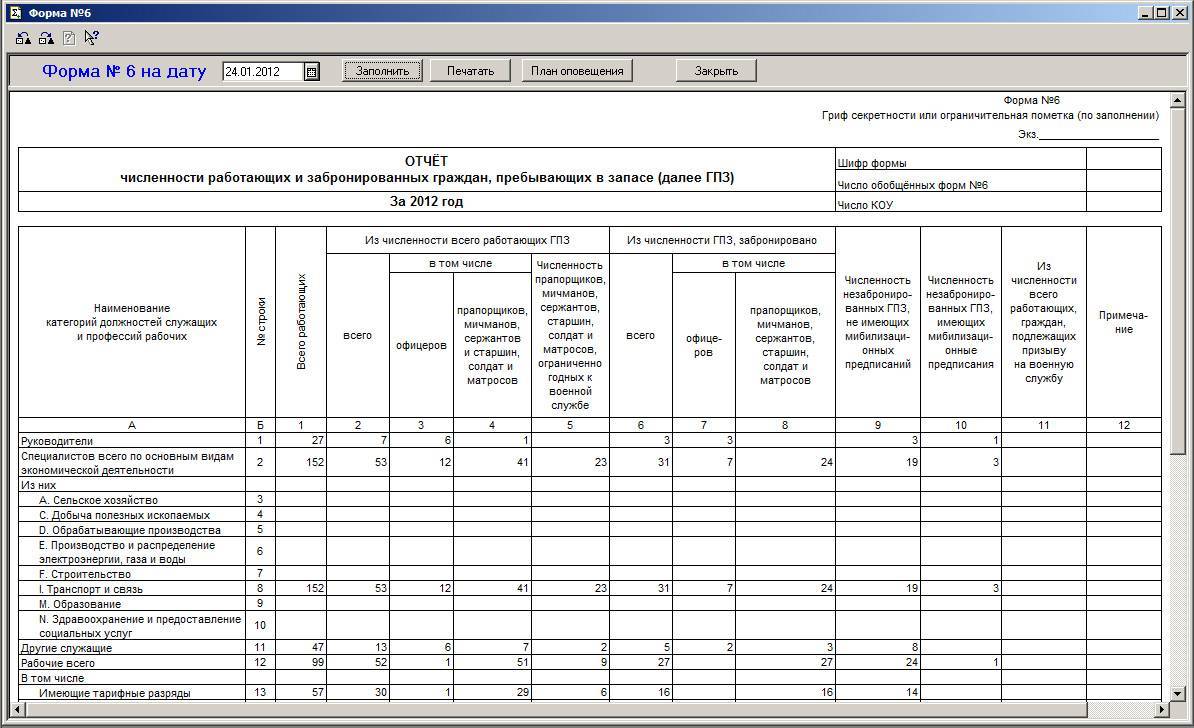Viewport: 1194px width, 728px height.
Task: Click the horizontal scrollbar right arrow
Action: [x=1162, y=709]
